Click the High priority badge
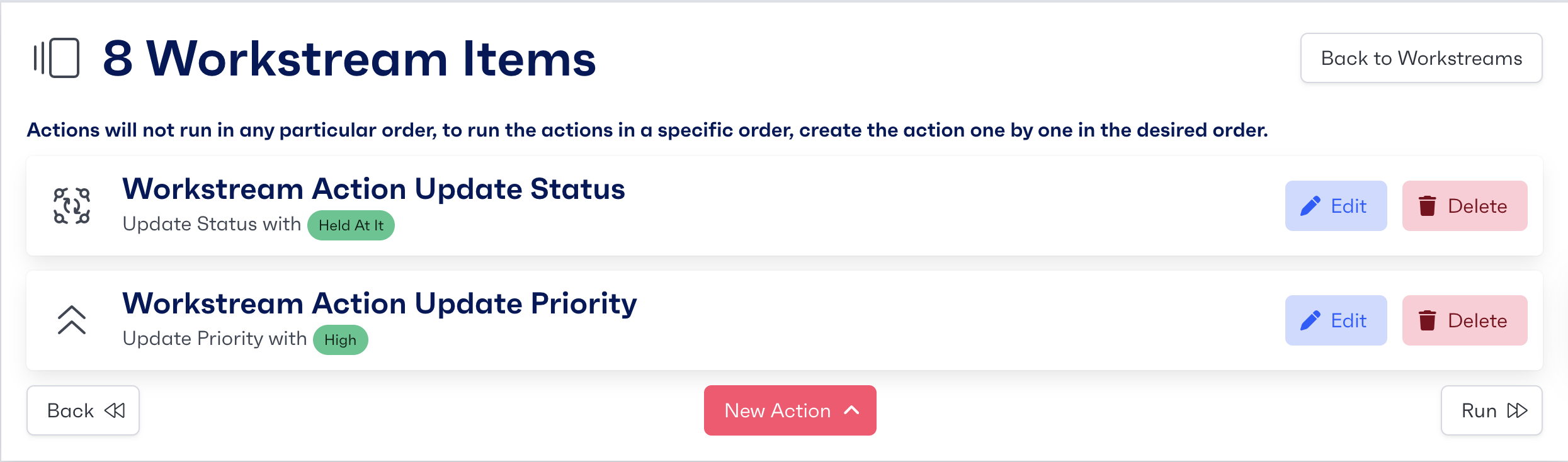Screen dimensions: 1568x462 click(340, 340)
